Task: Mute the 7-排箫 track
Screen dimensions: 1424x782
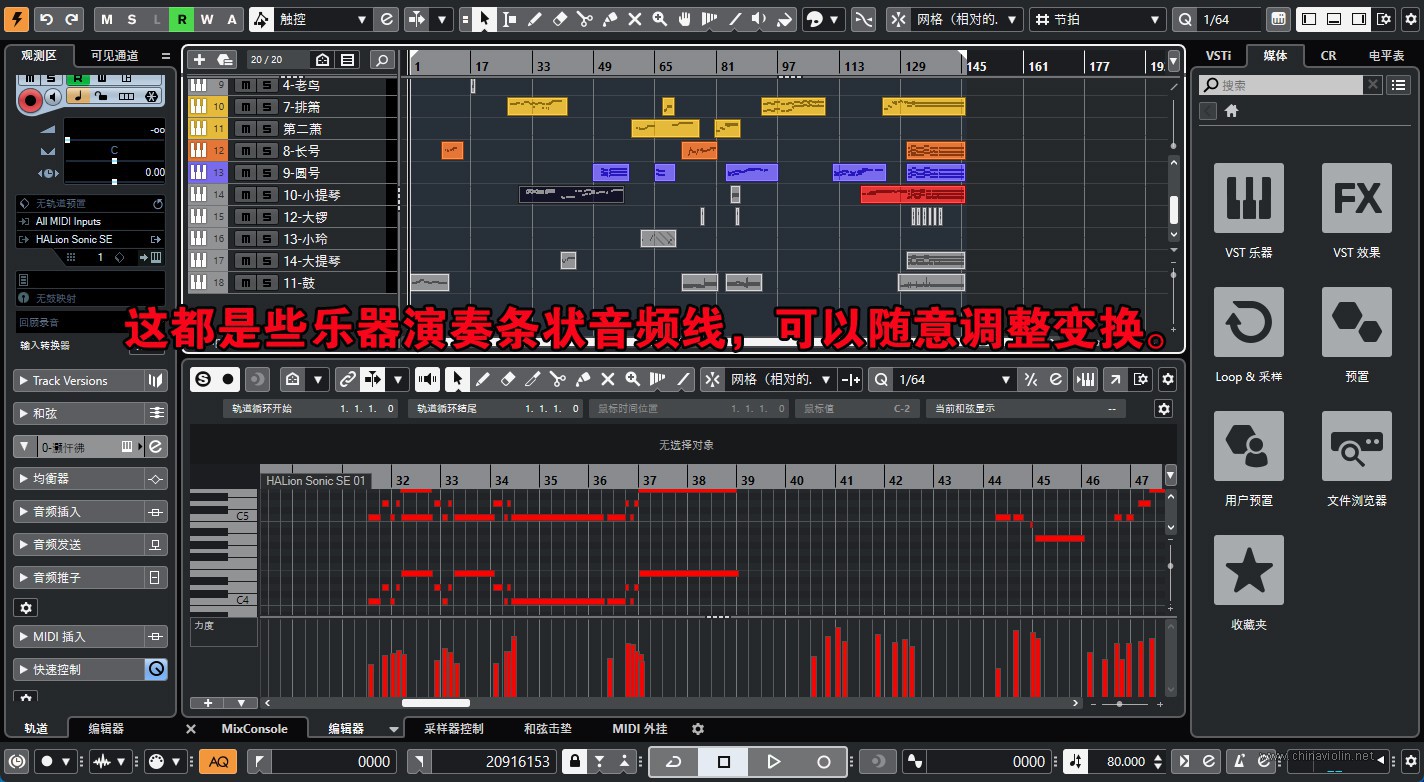Action: pyautogui.click(x=245, y=107)
